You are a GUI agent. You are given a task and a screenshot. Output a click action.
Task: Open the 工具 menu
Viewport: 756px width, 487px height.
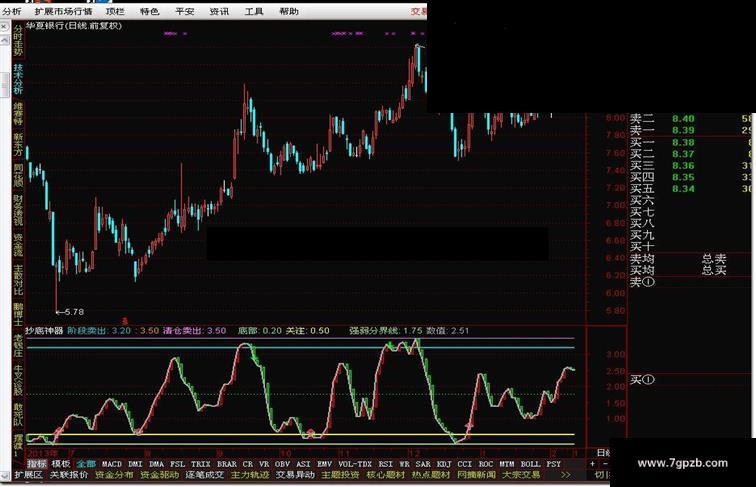(x=254, y=11)
